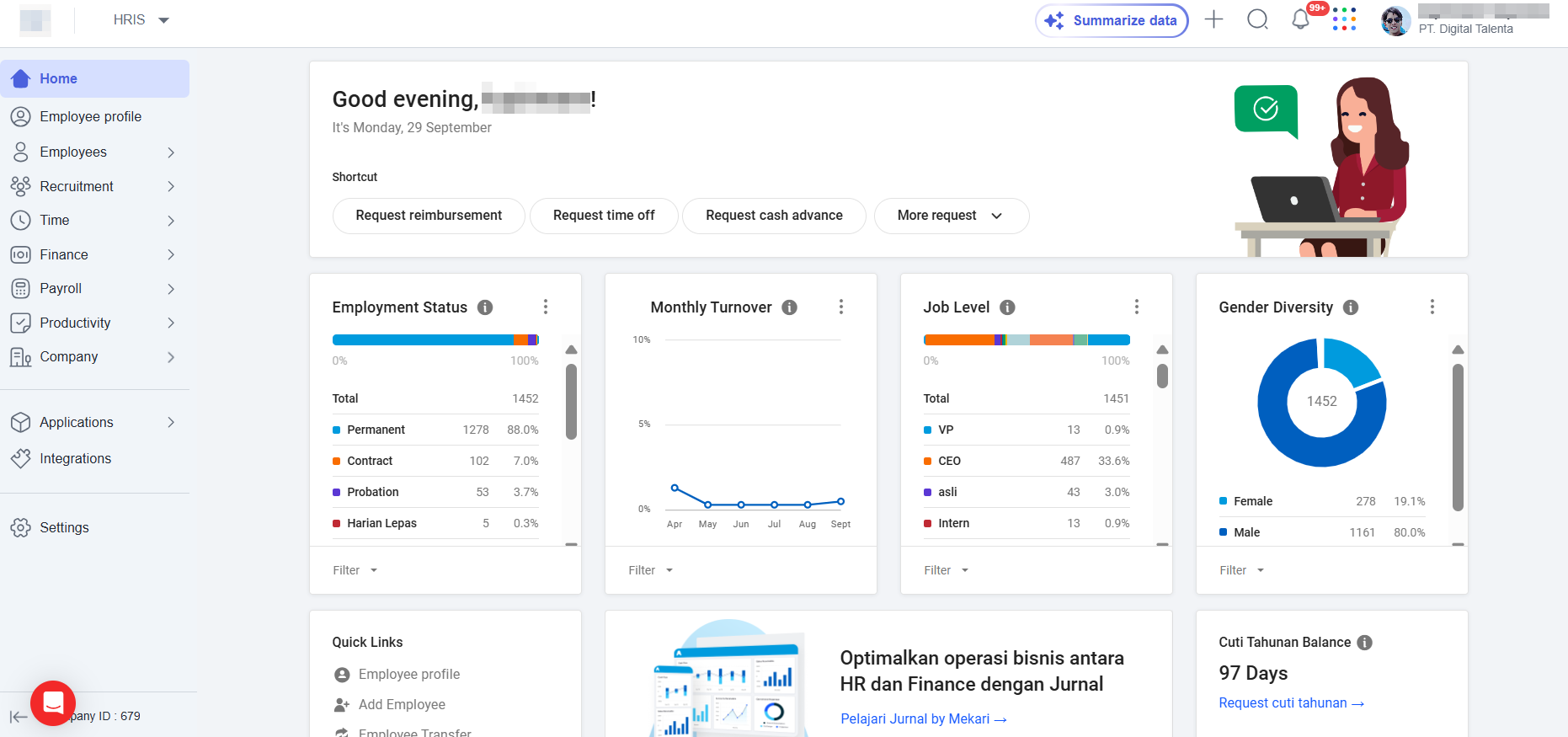Open the red chat support bubble
1568x737 pixels.
pyautogui.click(x=53, y=702)
